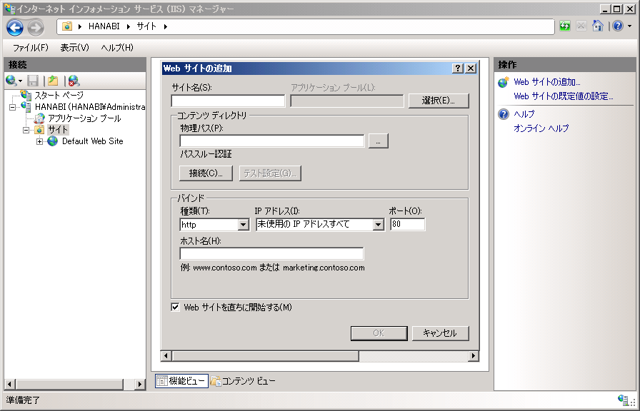640x411 pixels.
Task: Open dropdown arrow beside toolbar Help icon
Action: click(629, 26)
